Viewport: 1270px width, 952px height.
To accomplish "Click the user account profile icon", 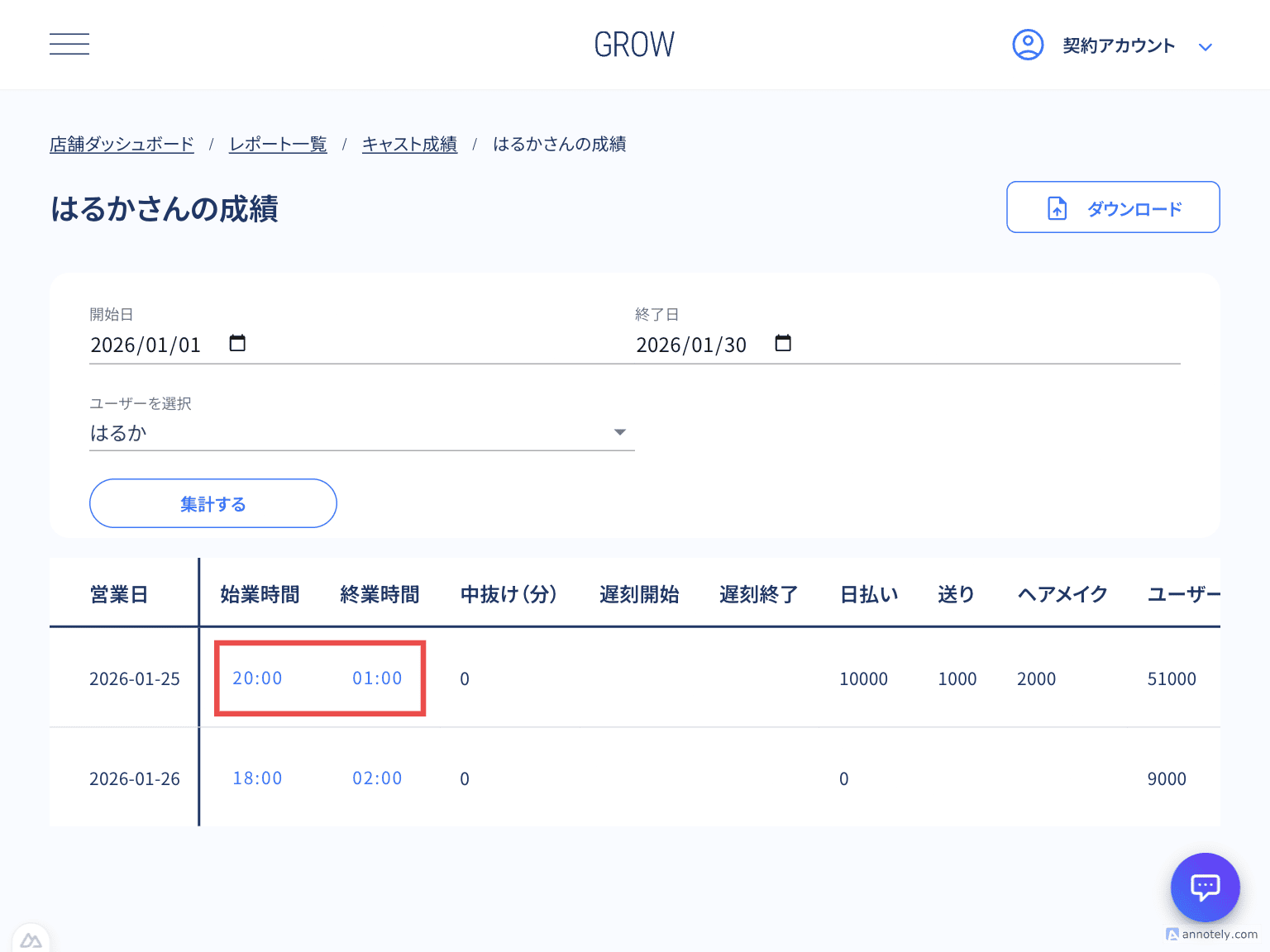I will click(1028, 45).
